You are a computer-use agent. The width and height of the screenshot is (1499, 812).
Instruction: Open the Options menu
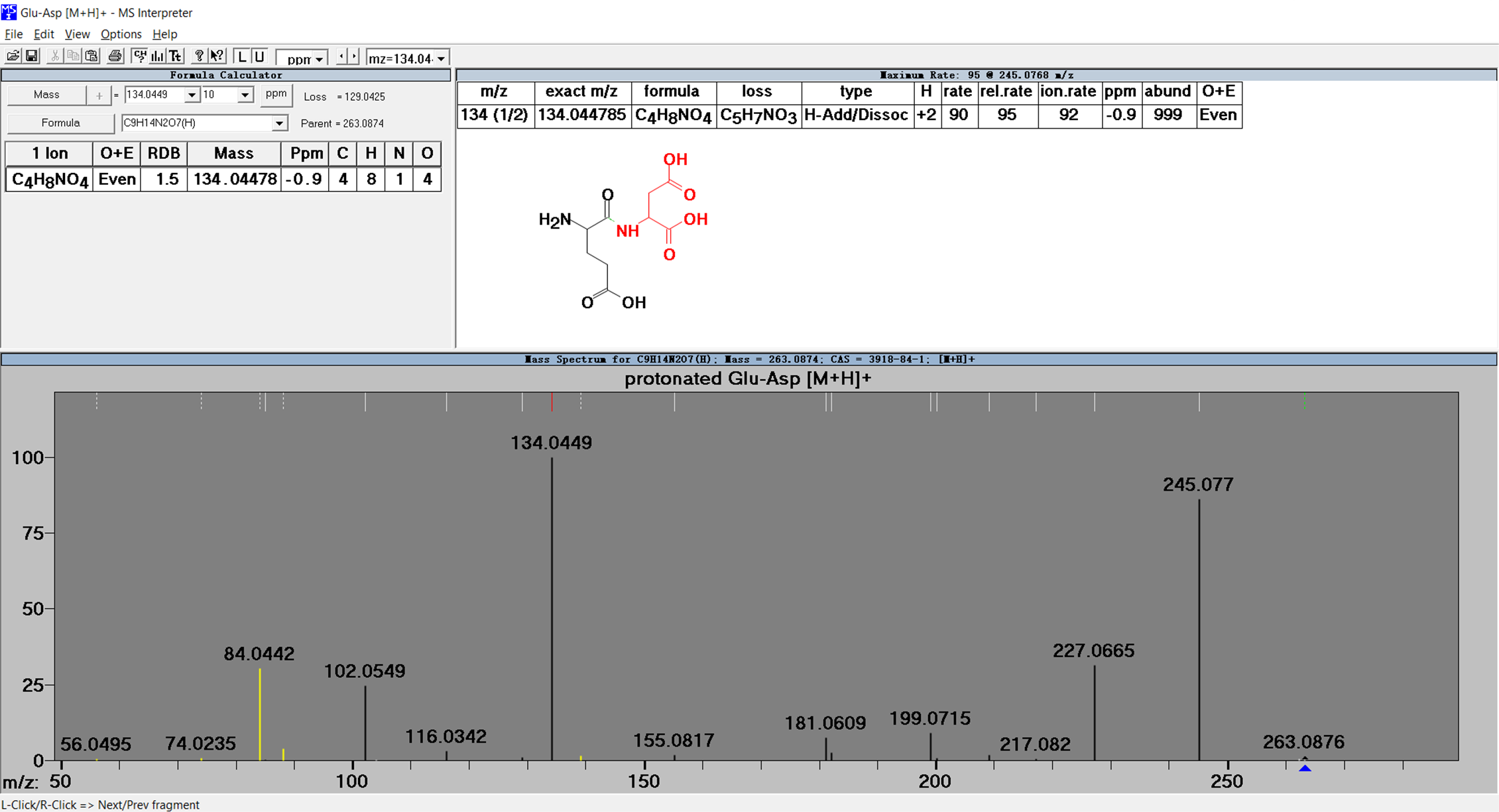tap(121, 34)
